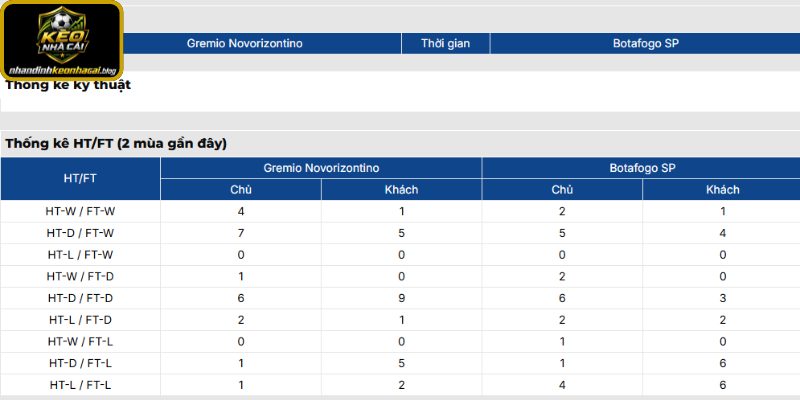
Task: Click the Thống kê HT/FT section title
Action: [116, 144]
